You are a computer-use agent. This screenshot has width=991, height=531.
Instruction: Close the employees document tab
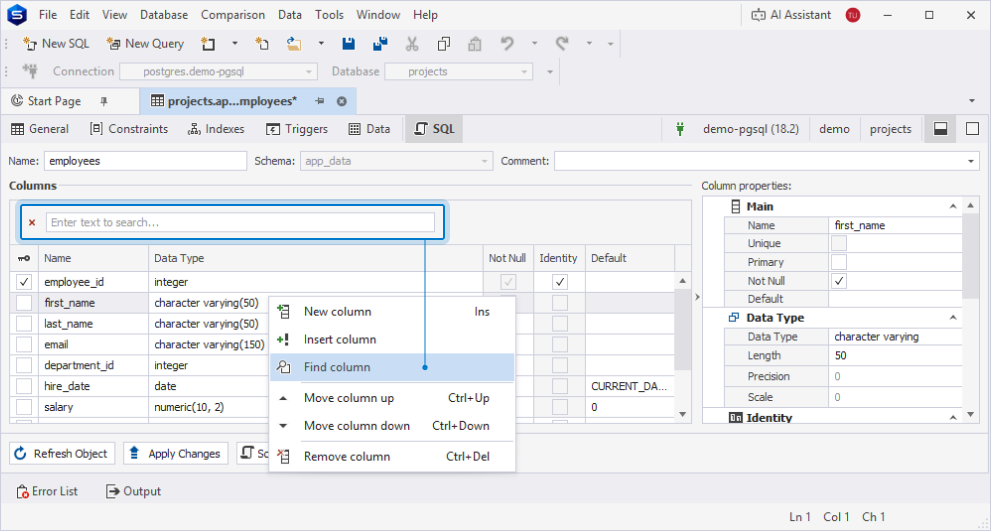click(x=341, y=101)
